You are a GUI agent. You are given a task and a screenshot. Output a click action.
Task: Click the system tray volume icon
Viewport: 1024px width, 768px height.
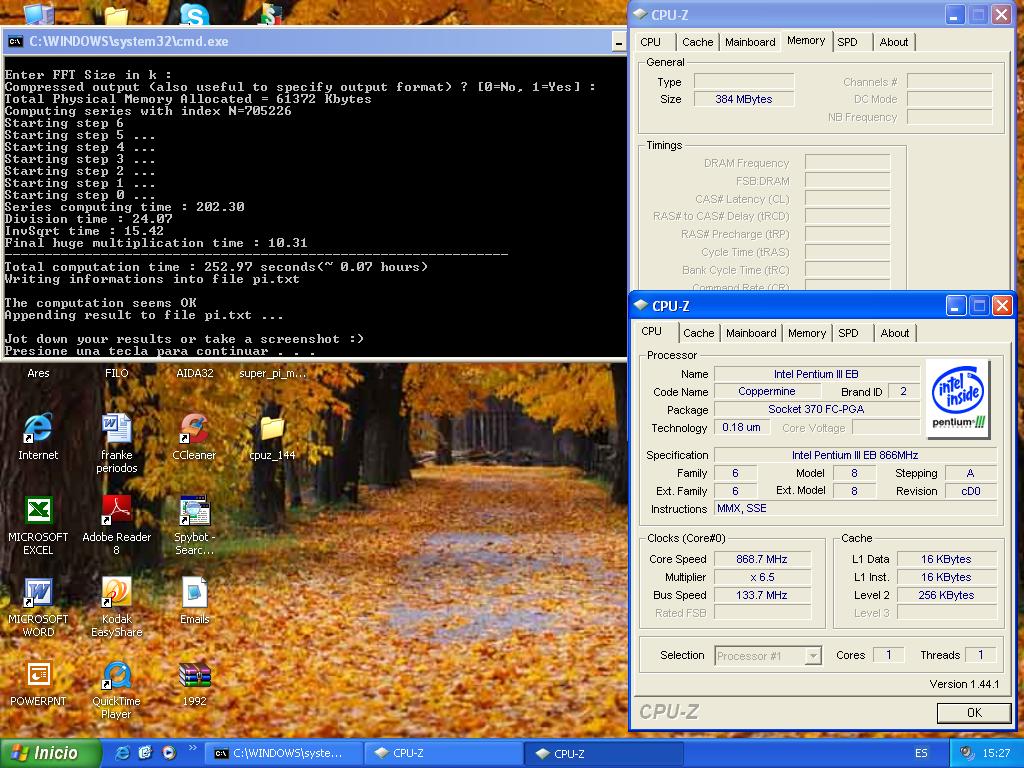967,753
